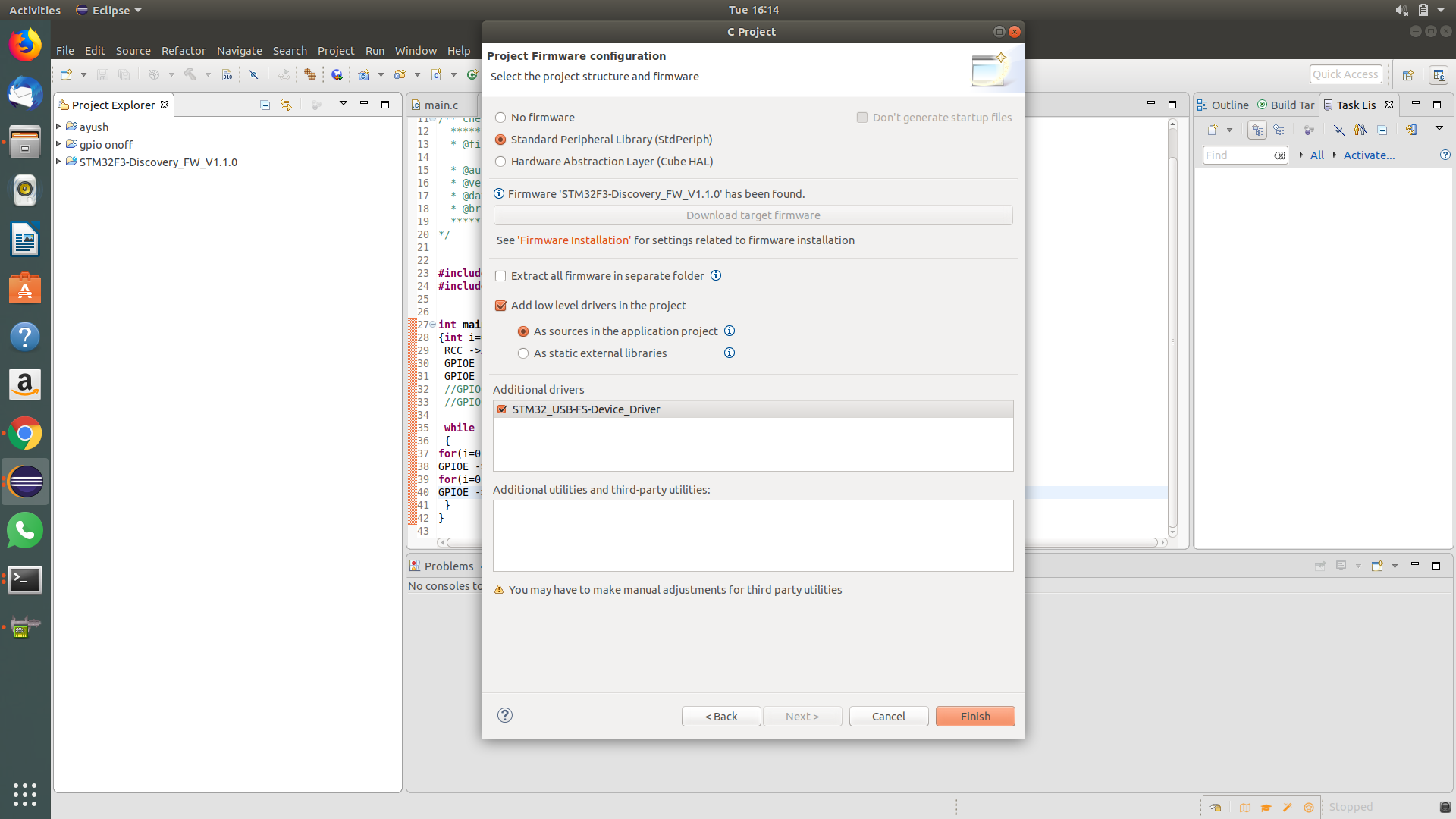Expand the ayush project tree node
The height and width of the screenshot is (819, 1456).
tap(58, 127)
